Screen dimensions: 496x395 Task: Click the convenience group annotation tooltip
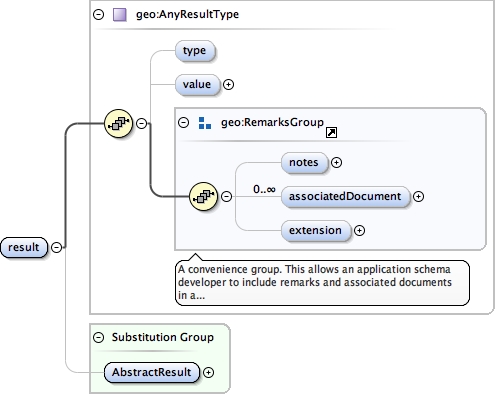click(x=322, y=282)
